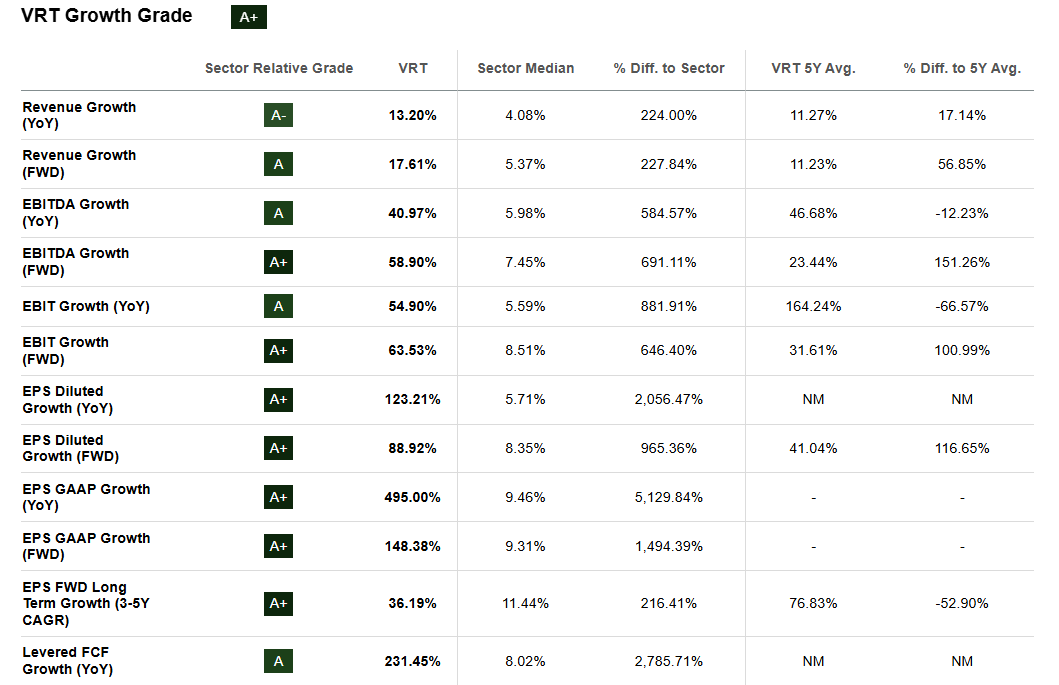
Task: Click the Levered FCF Growth (YoY) label
Action: coord(67,661)
